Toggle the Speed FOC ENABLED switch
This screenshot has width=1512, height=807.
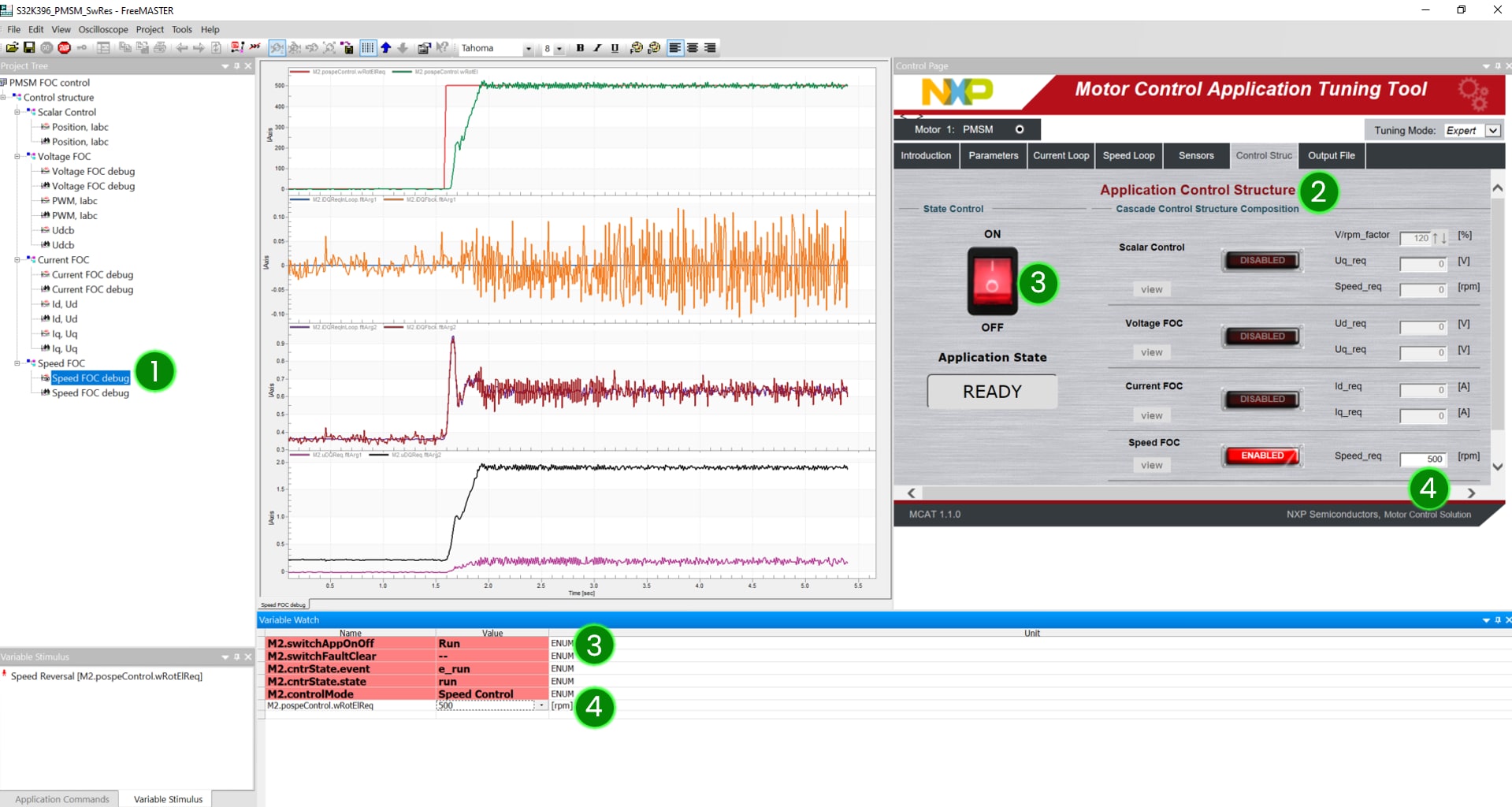click(1261, 456)
